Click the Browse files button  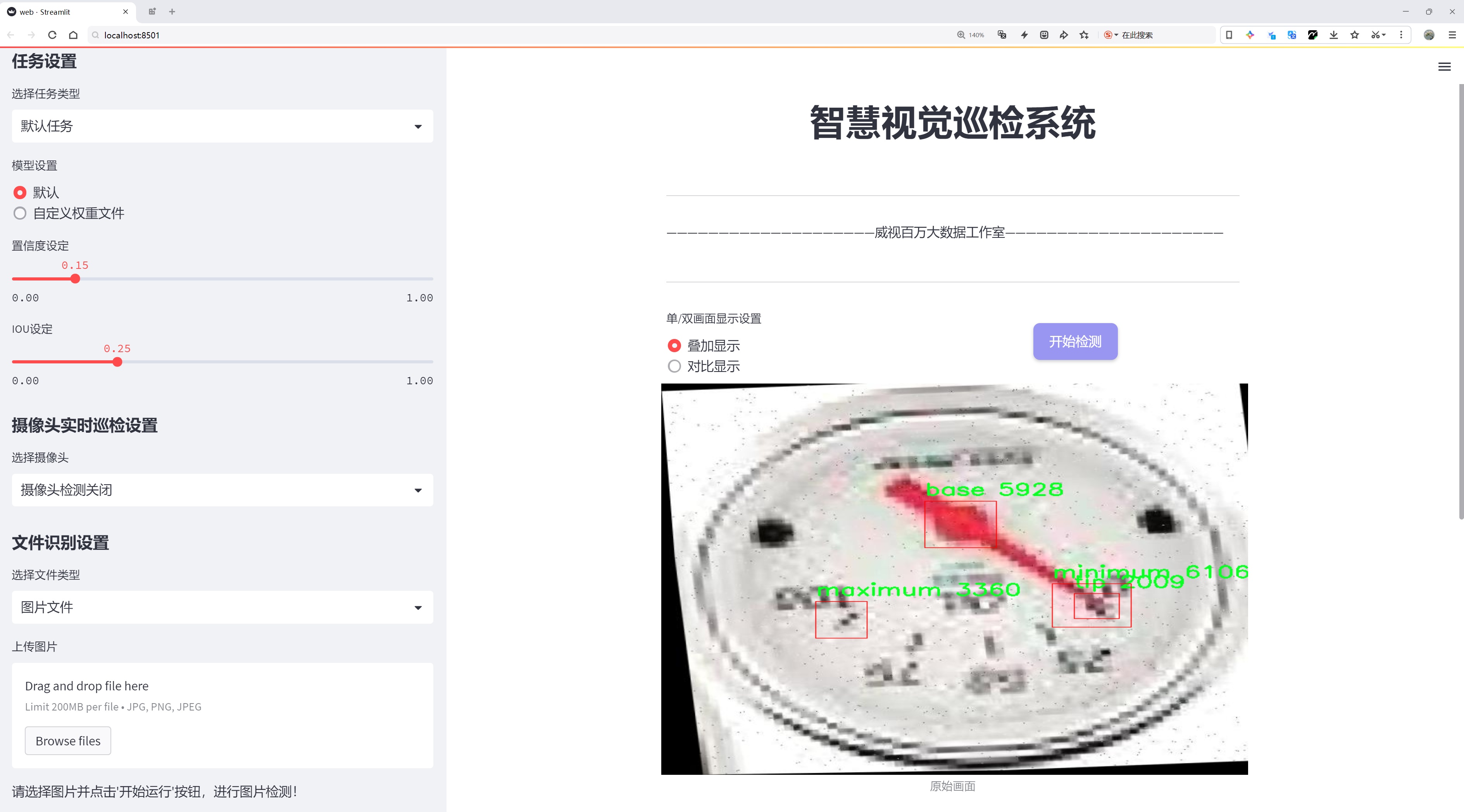pos(67,741)
